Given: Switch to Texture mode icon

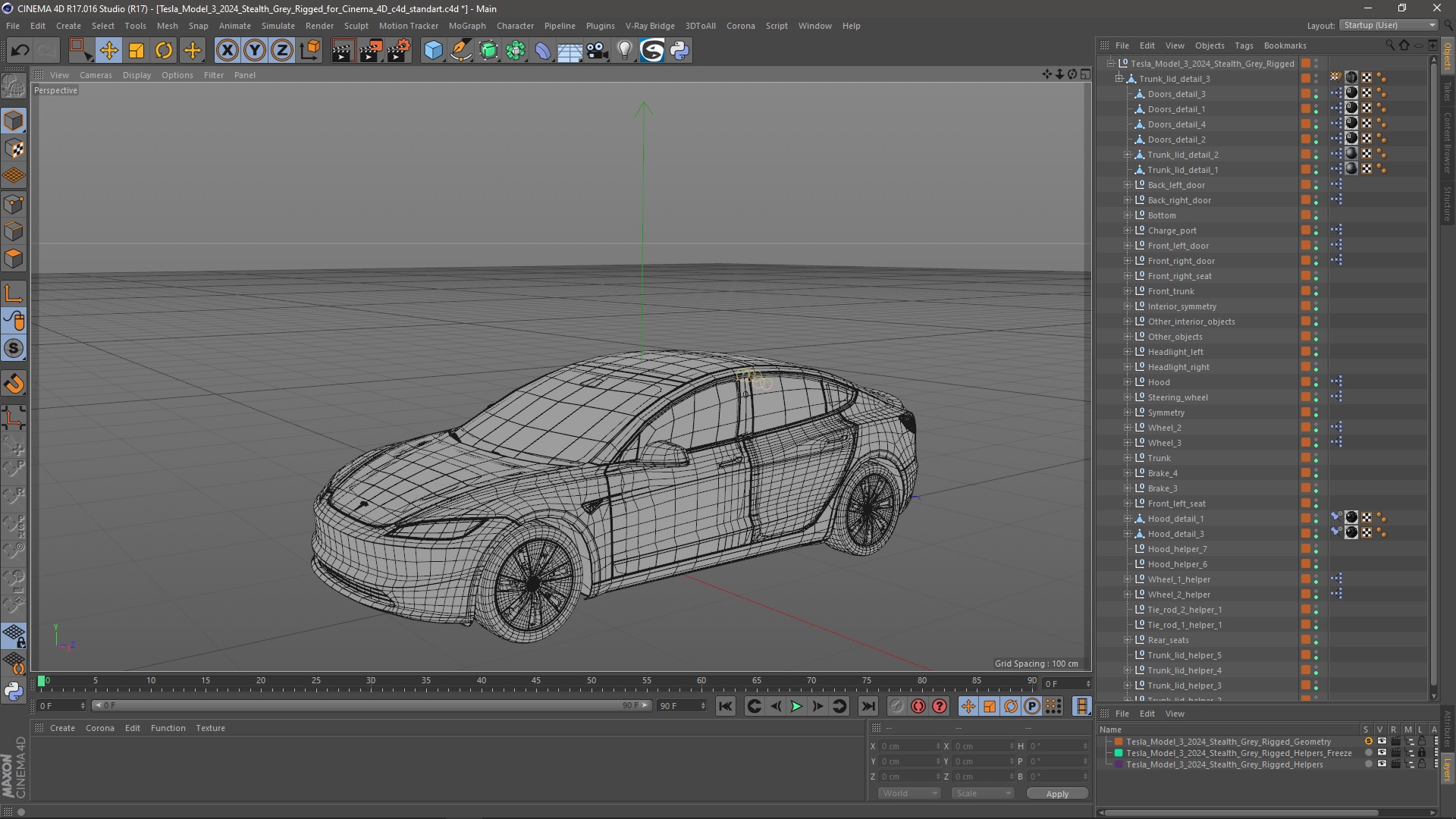Looking at the screenshot, I should (x=14, y=149).
